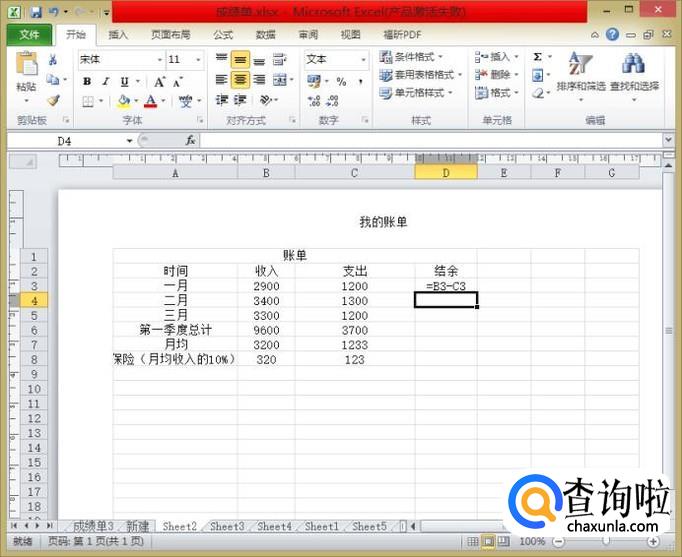Open Cell Styles menu
Screen dimensions: 682x557
(416, 93)
